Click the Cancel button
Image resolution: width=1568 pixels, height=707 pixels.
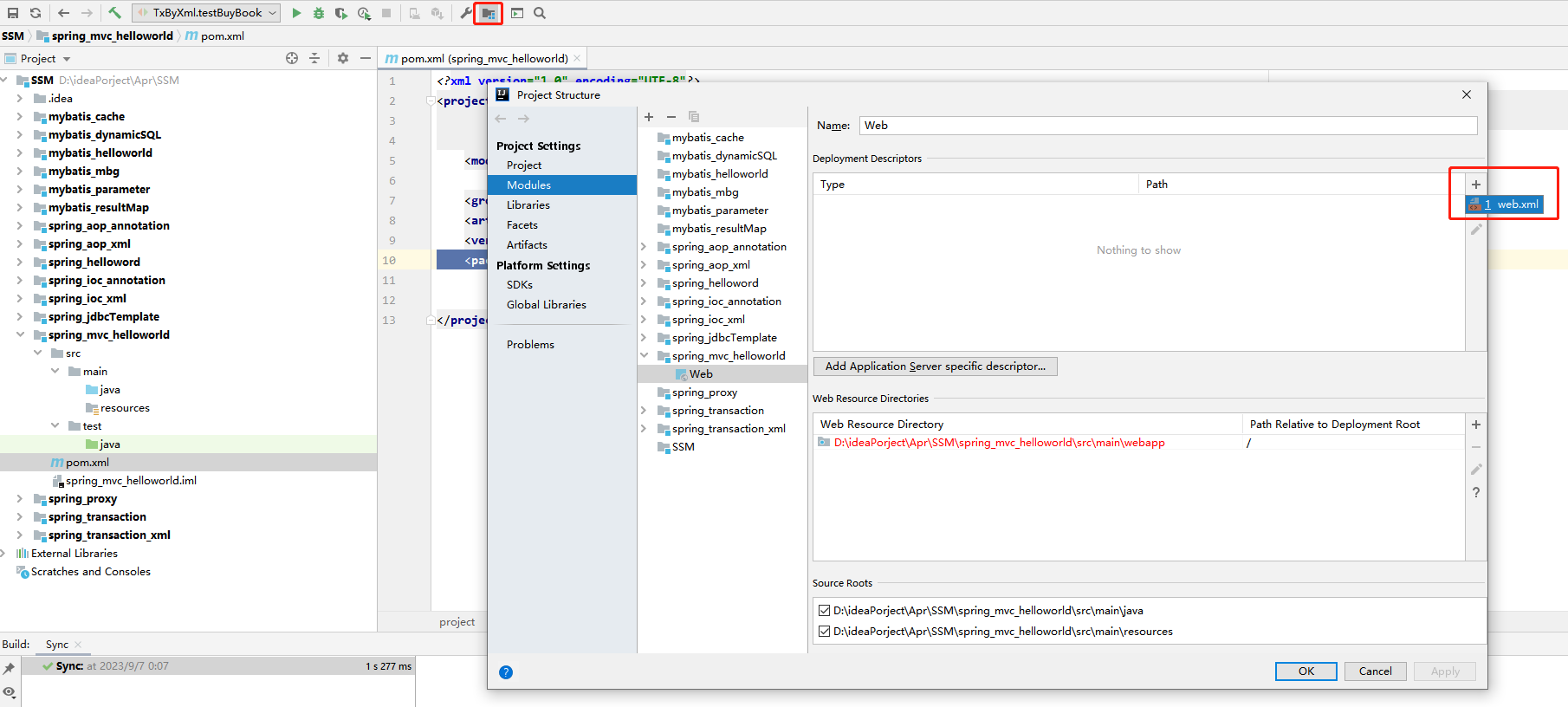click(1375, 671)
